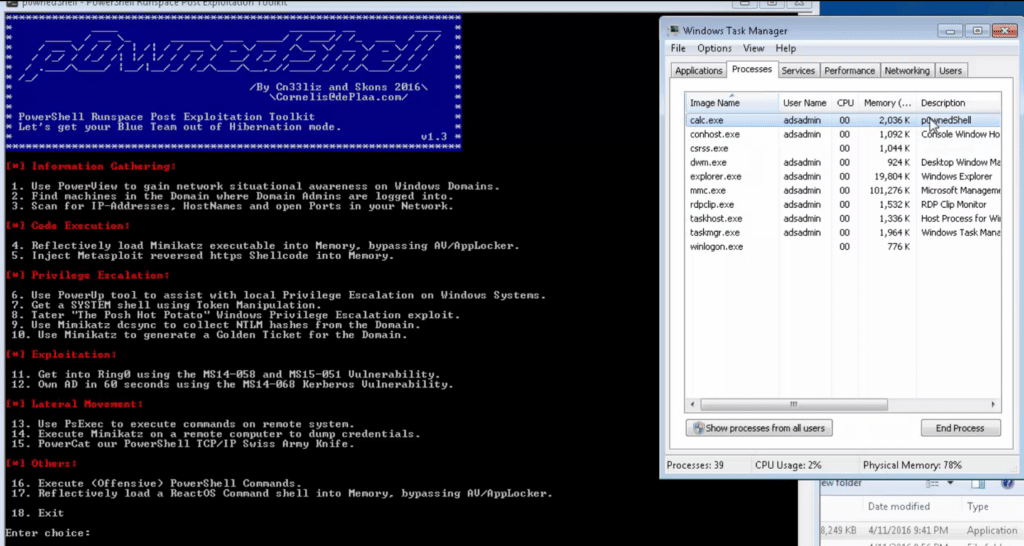Click the Type column header in Explorer window
Viewport: 1024px width, 546px height.
coord(978,507)
